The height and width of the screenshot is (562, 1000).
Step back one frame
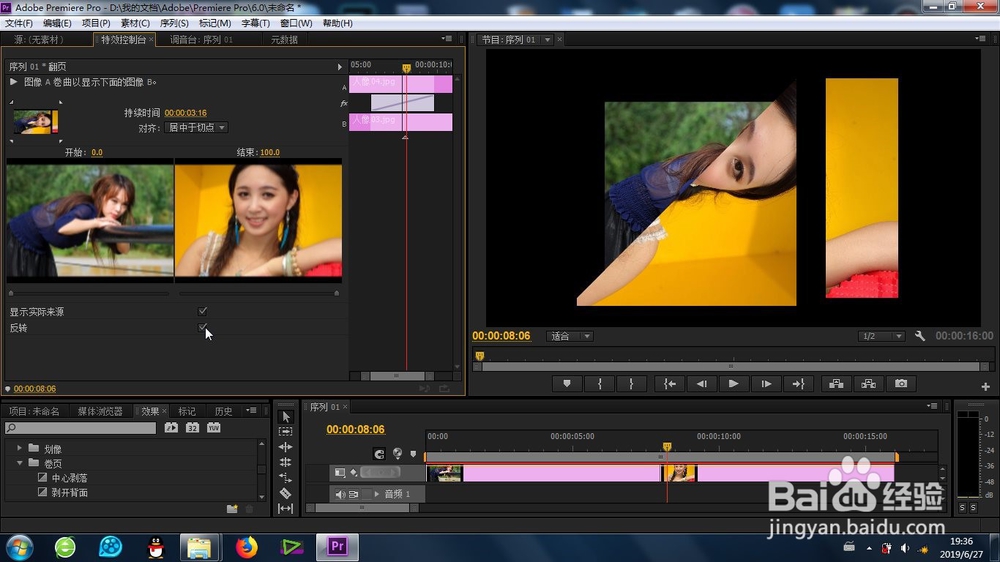(x=702, y=383)
